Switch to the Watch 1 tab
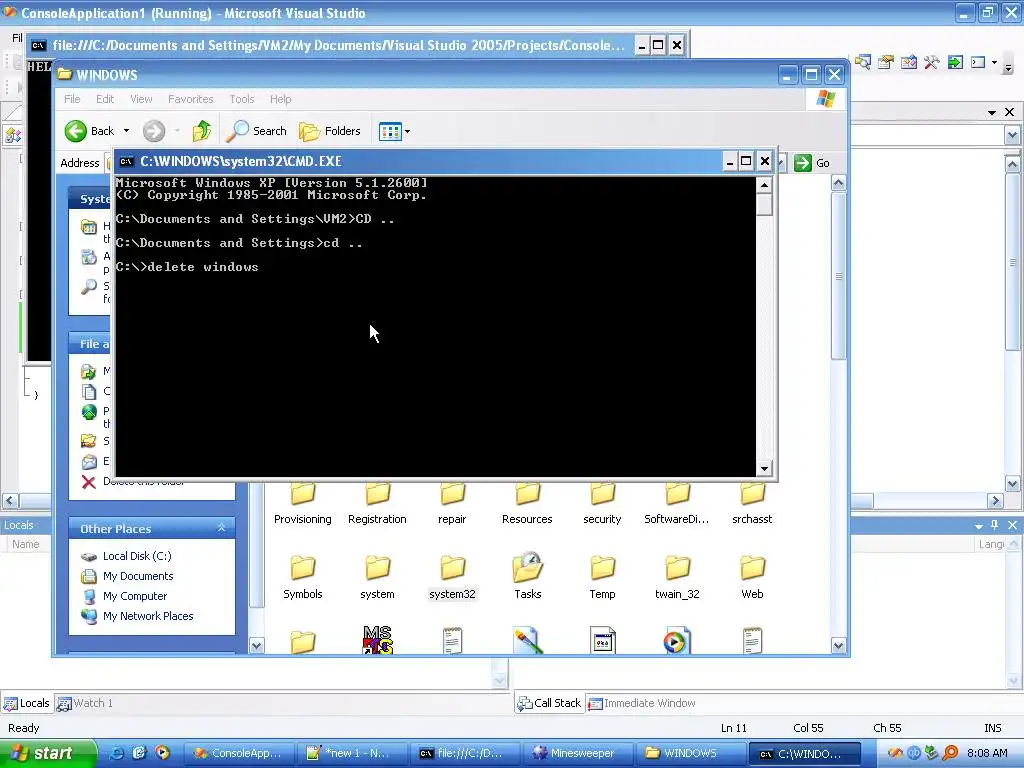 pyautogui.click(x=85, y=703)
